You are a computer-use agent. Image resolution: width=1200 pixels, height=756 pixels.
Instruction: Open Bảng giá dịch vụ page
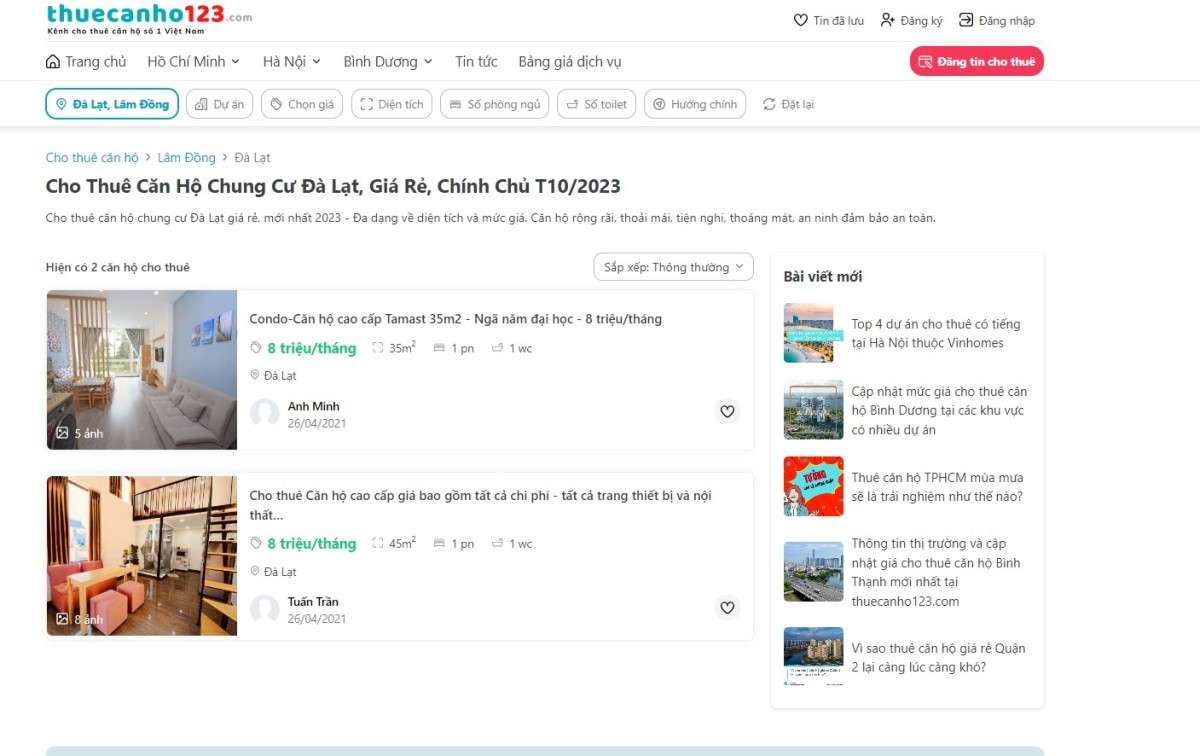(x=569, y=62)
